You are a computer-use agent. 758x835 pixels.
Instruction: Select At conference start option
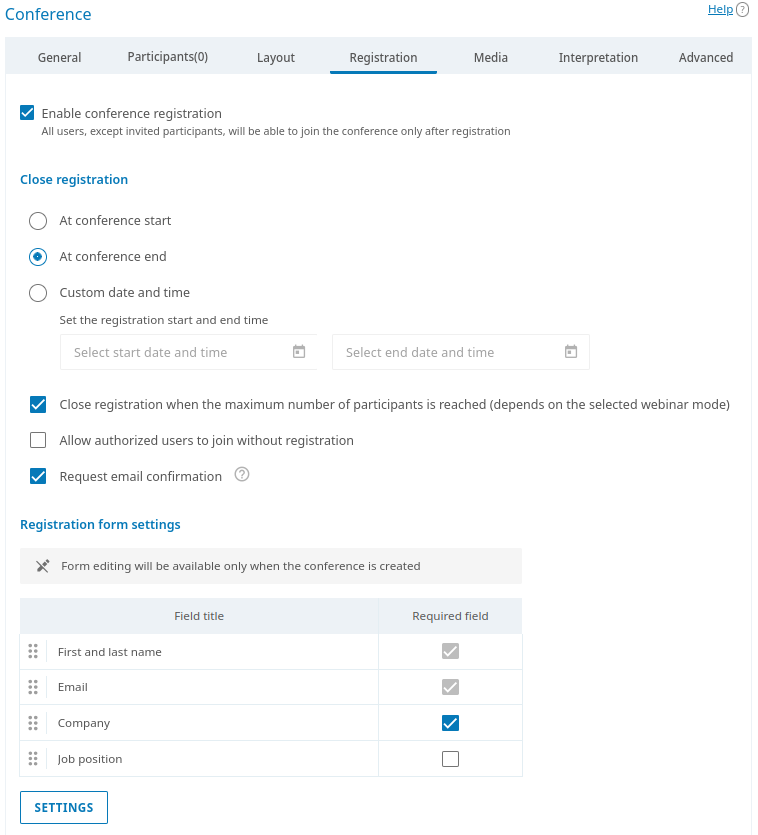coord(37,220)
